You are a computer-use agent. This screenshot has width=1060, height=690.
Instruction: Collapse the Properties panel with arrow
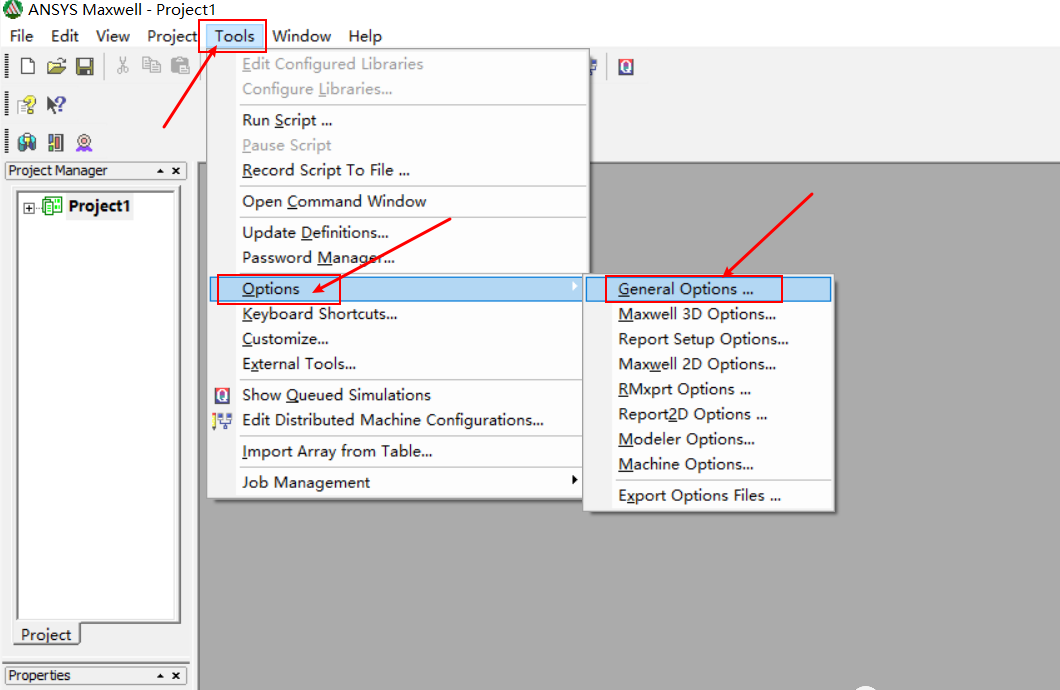click(160, 676)
